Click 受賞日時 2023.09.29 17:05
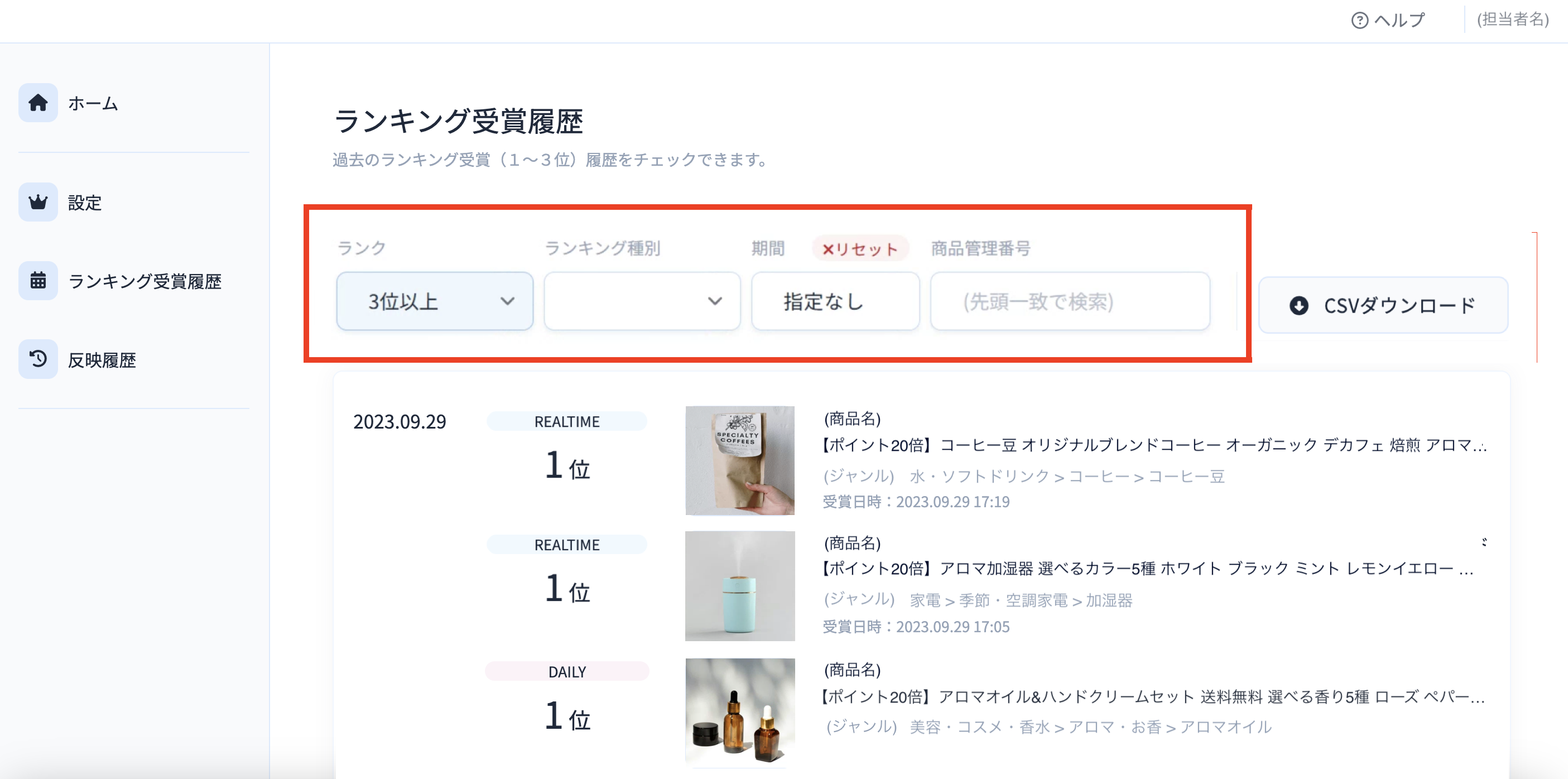 [x=916, y=626]
